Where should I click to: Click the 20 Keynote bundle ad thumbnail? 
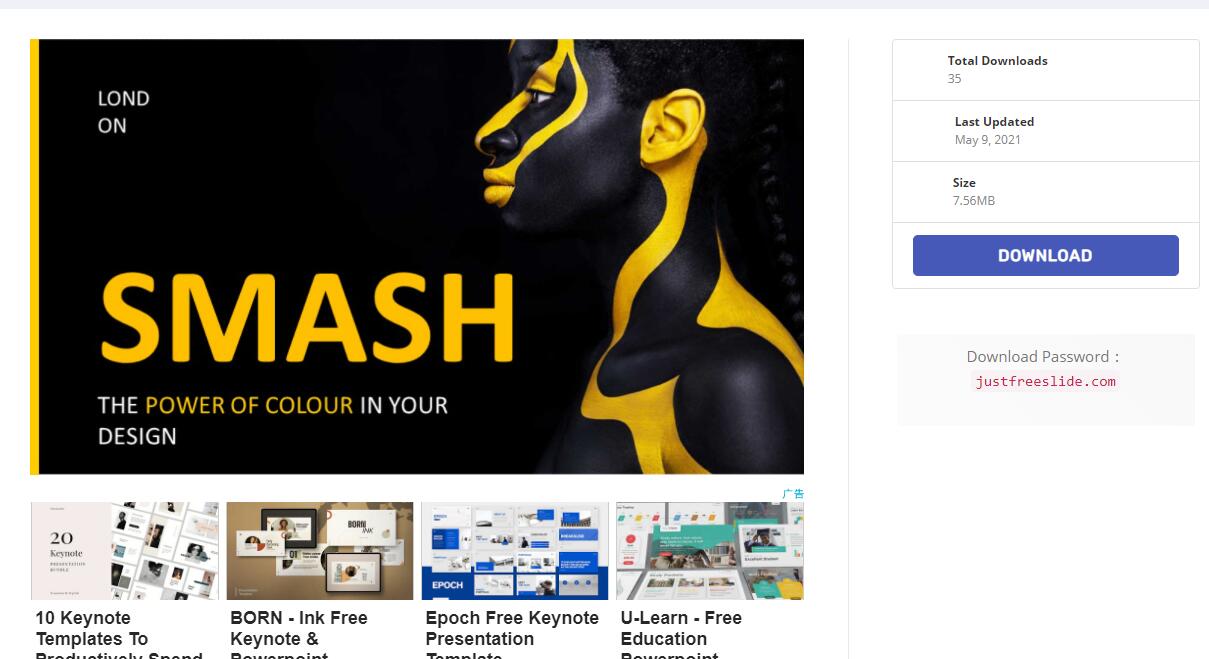coord(125,551)
